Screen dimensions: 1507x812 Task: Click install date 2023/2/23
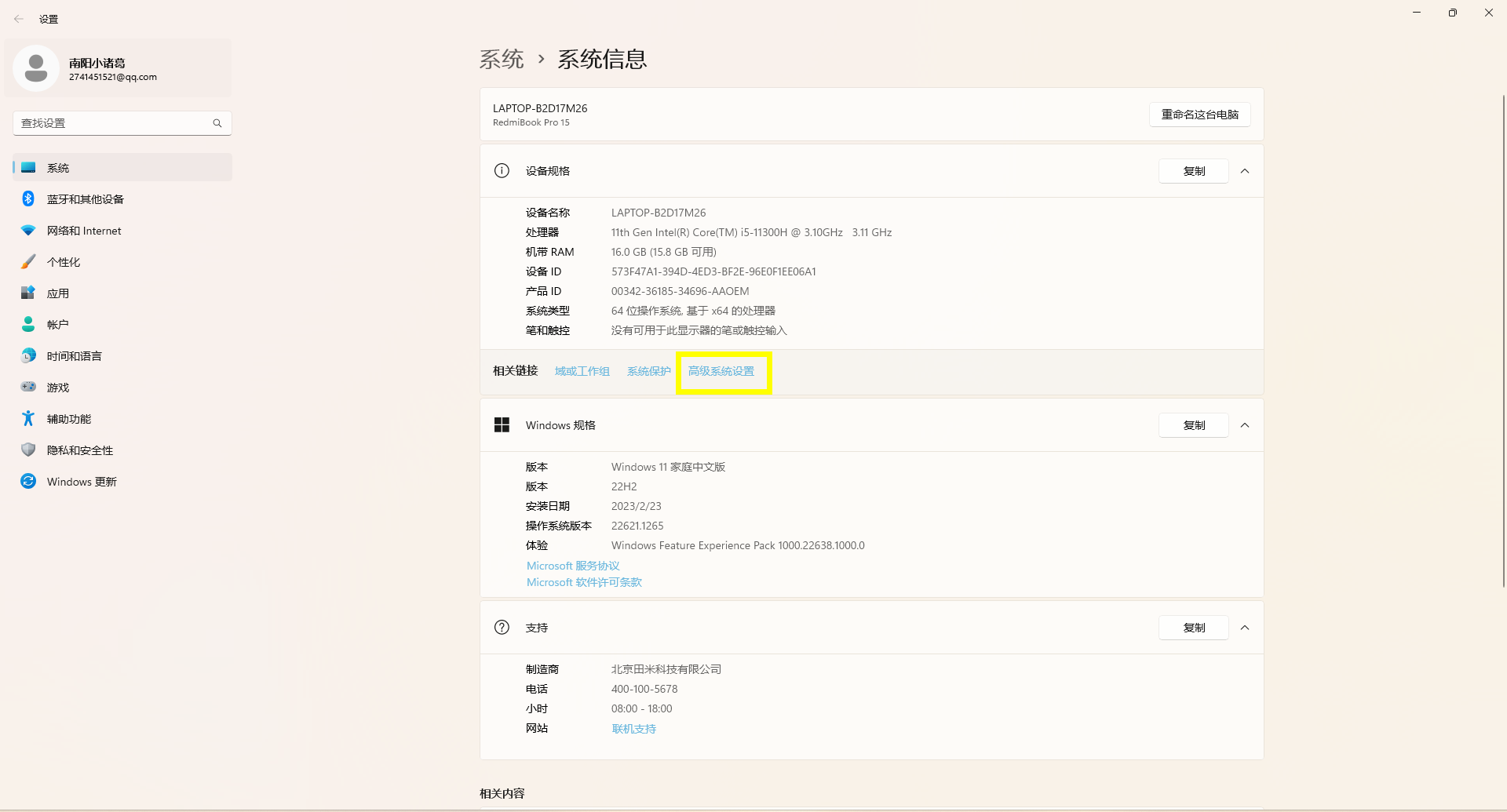point(637,506)
